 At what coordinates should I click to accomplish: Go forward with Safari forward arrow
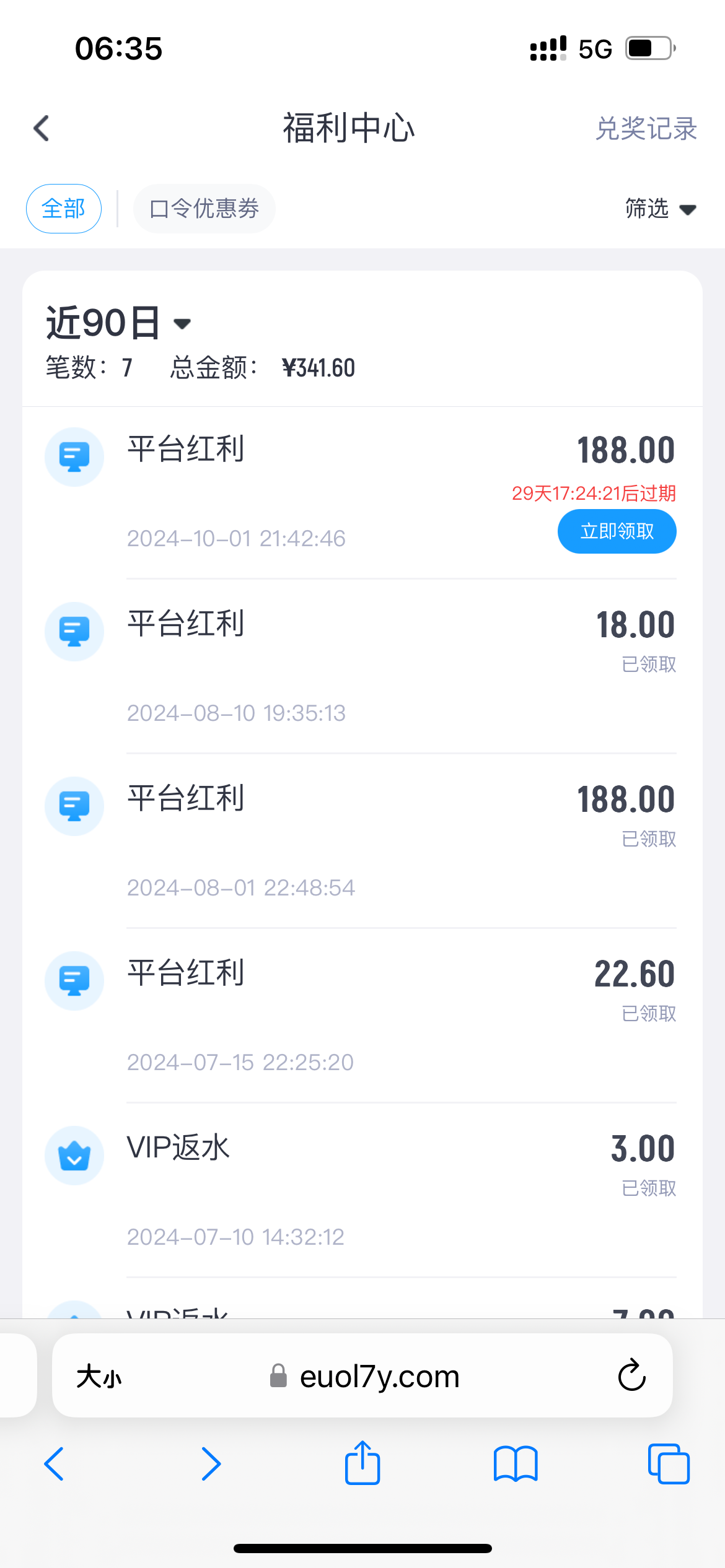(211, 1464)
